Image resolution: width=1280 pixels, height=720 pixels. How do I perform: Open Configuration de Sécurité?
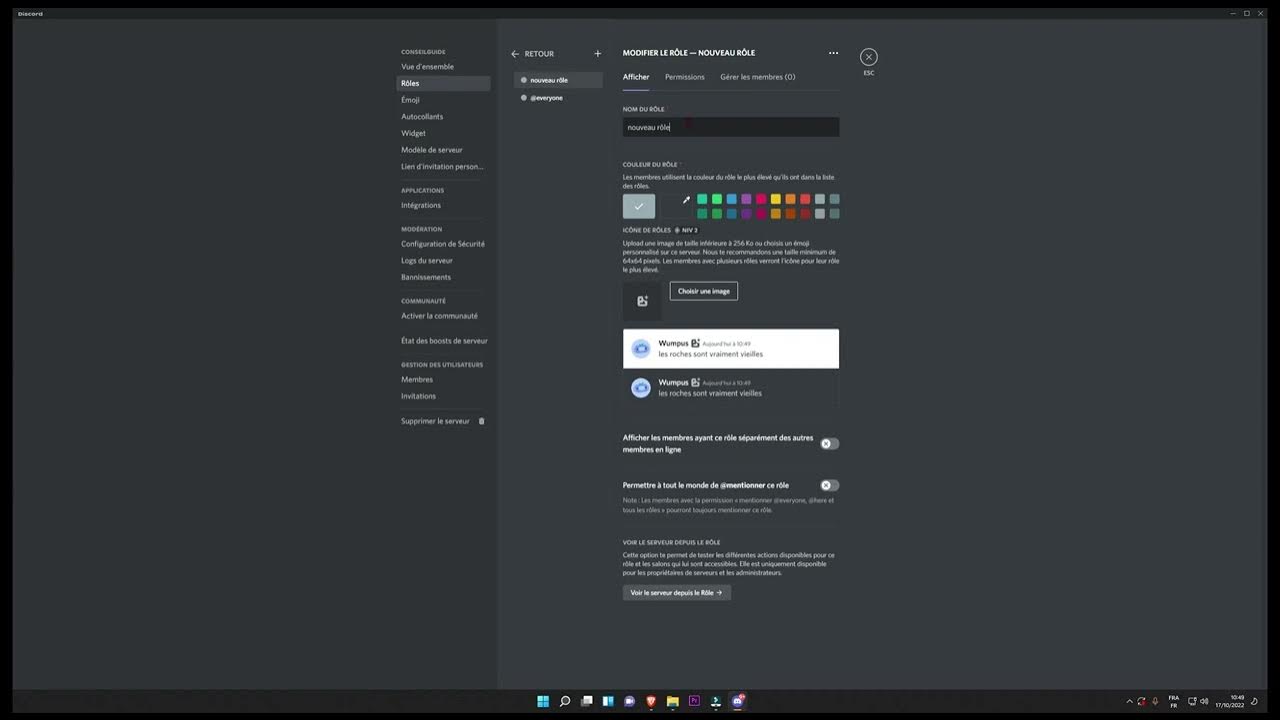pyautogui.click(x=443, y=244)
